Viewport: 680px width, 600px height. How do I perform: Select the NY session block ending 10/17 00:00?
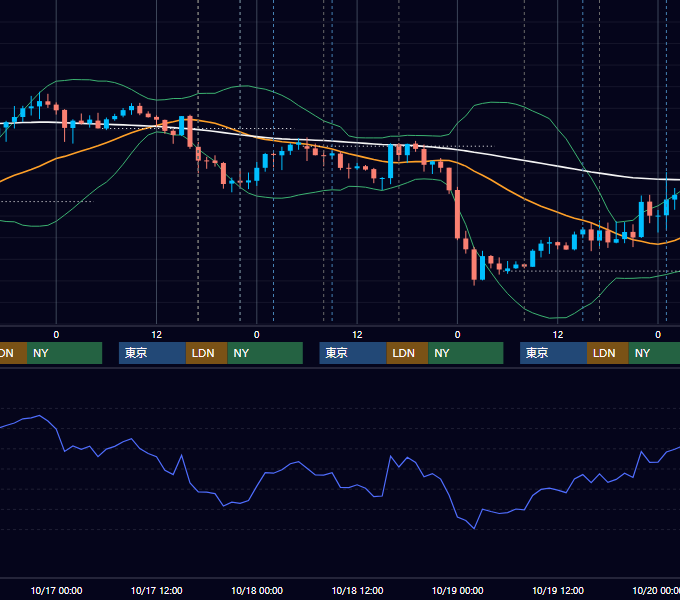point(64,353)
